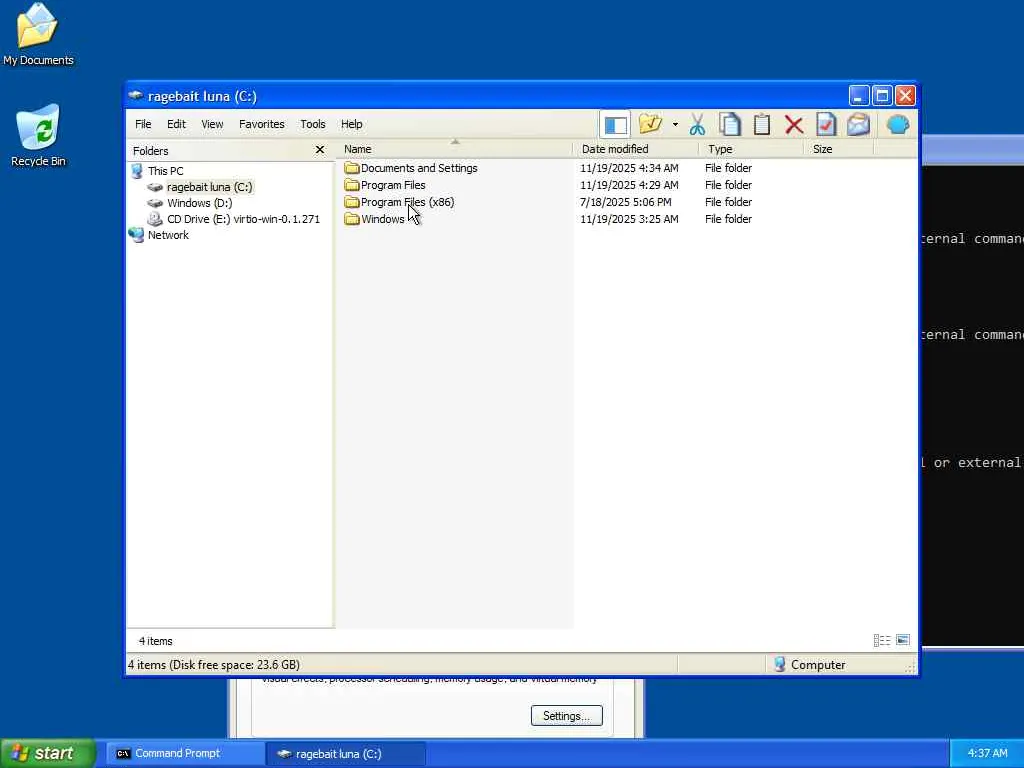Click the 4:37 AM system tray clock
1024x768 pixels.
click(987, 753)
